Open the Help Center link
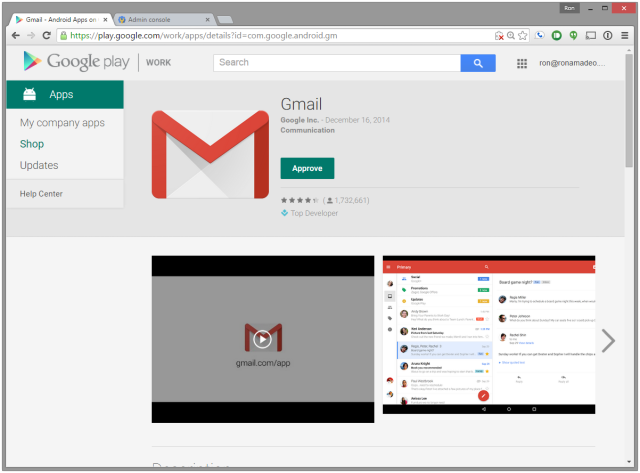 [41, 193]
